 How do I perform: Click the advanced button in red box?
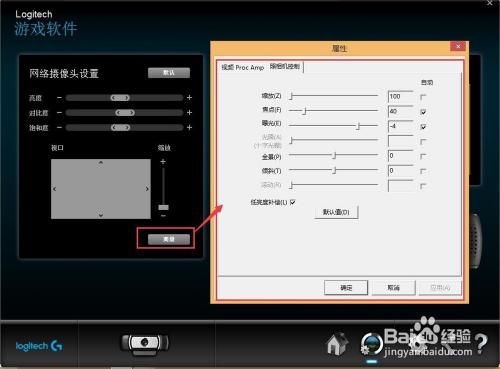pyautogui.click(x=169, y=239)
